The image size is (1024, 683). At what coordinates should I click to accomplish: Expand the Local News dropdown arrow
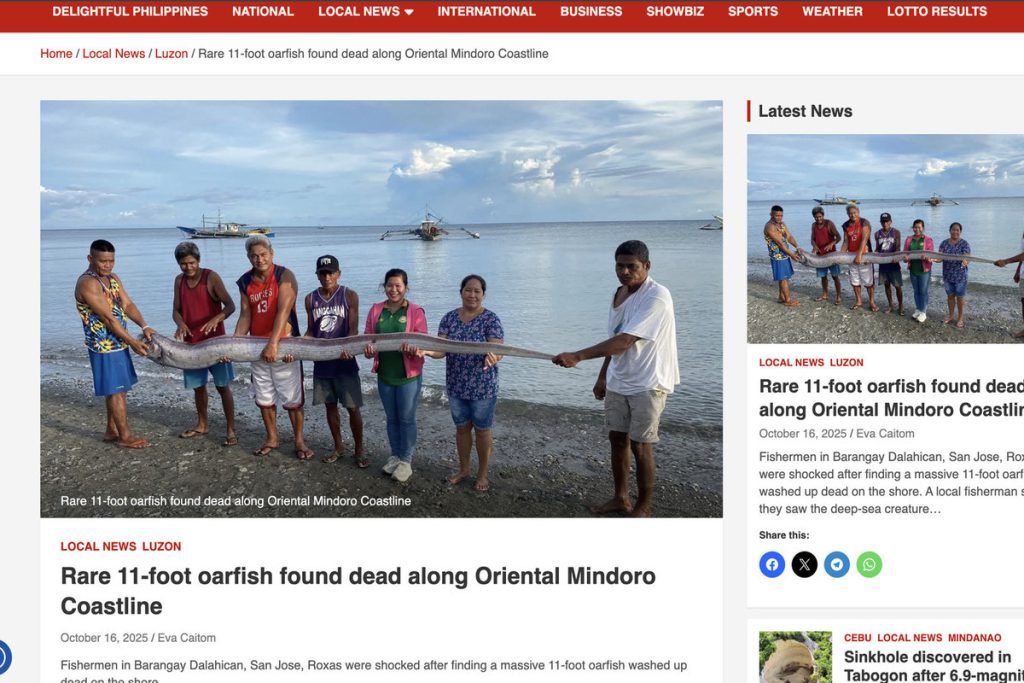tap(409, 12)
